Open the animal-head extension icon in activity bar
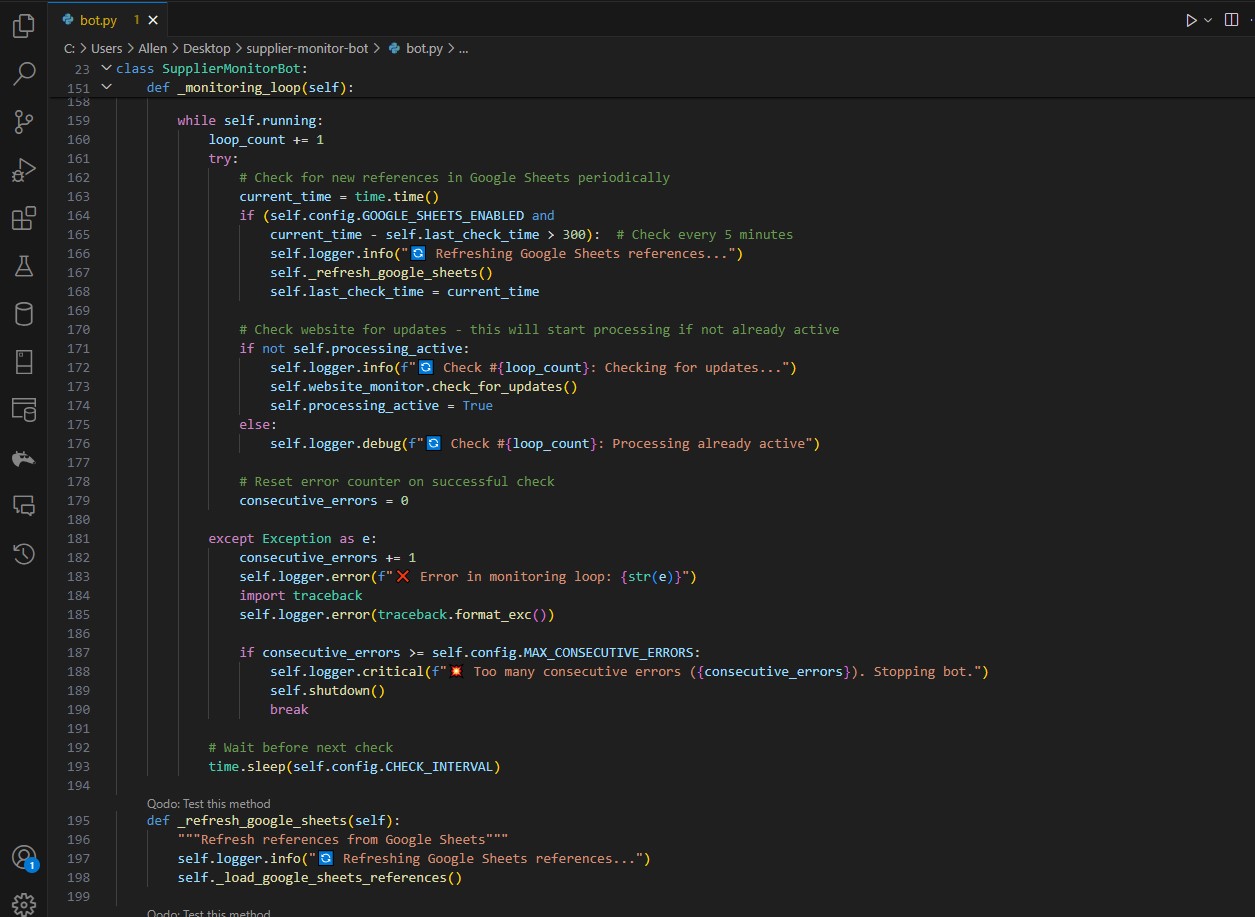This screenshot has height=917, width=1255. [24, 458]
